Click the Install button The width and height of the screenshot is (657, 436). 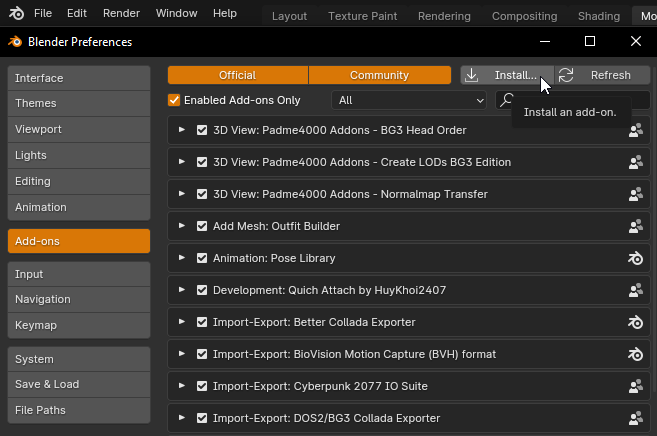(505, 75)
